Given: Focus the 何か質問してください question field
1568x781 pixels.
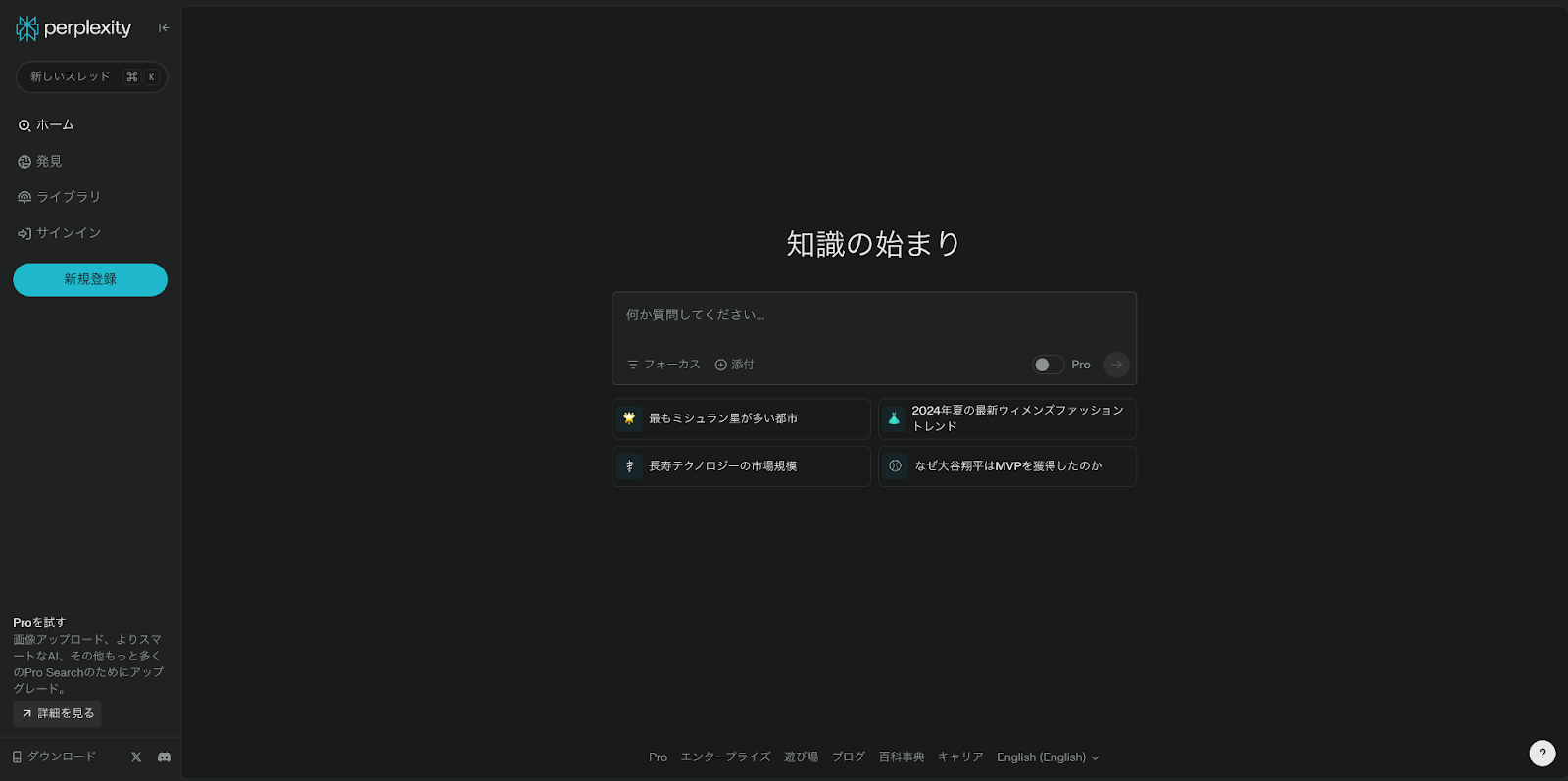Looking at the screenshot, I should tap(874, 316).
